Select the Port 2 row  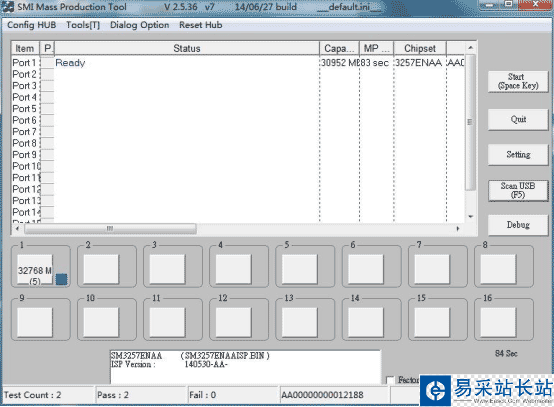tap(238, 75)
